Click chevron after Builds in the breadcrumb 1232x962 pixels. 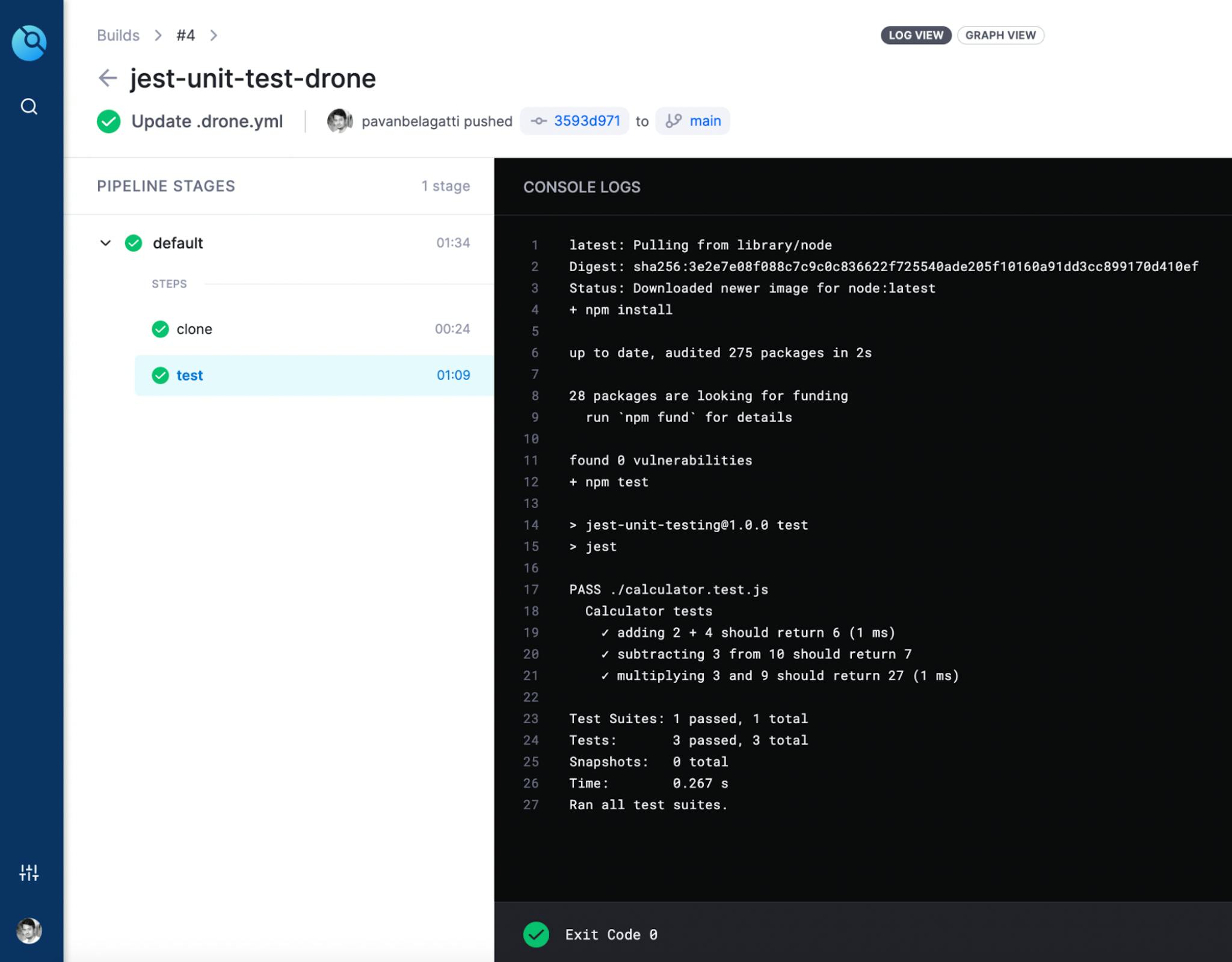[x=158, y=35]
